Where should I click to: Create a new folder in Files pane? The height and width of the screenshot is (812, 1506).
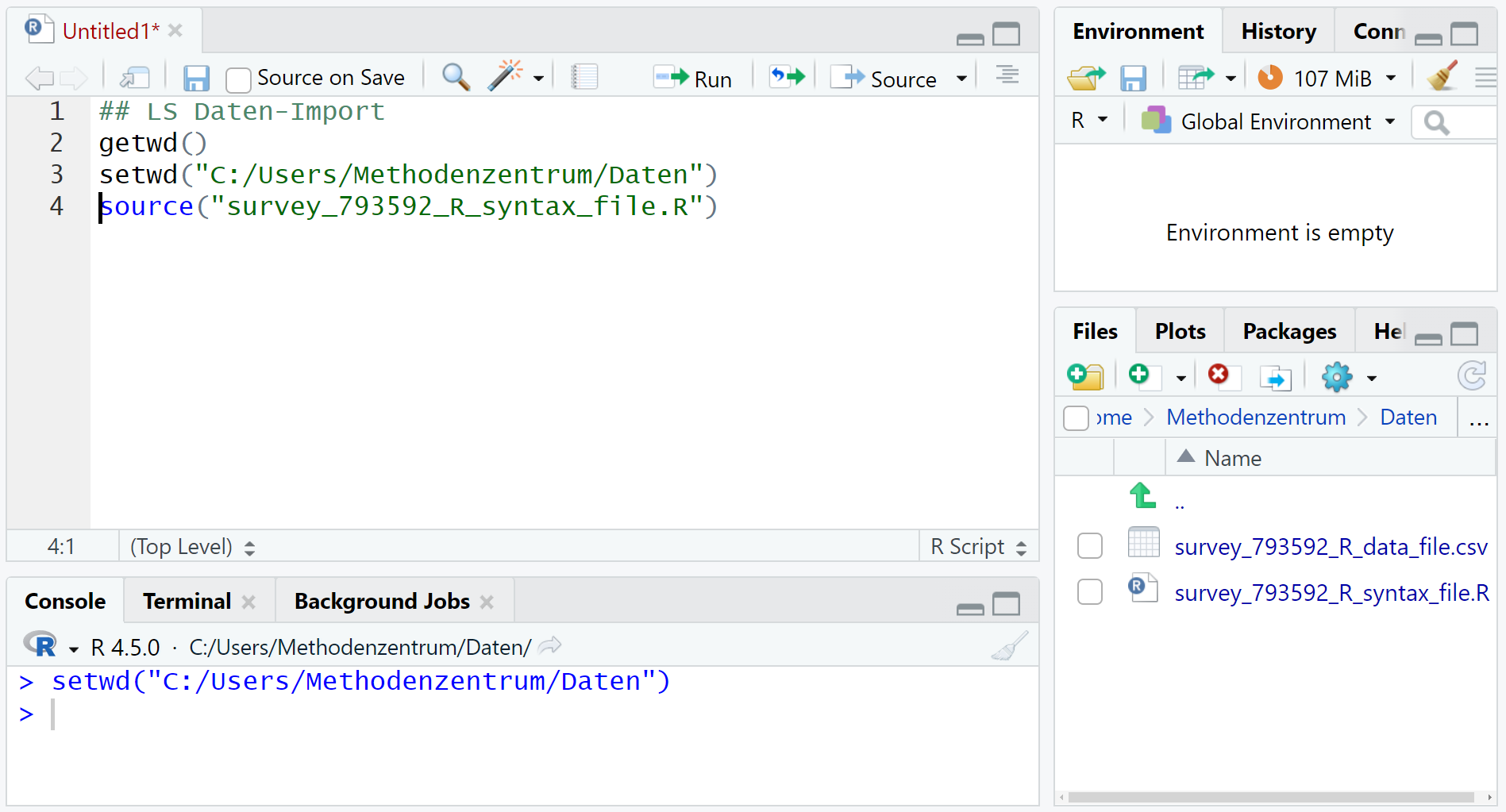coord(1084,376)
